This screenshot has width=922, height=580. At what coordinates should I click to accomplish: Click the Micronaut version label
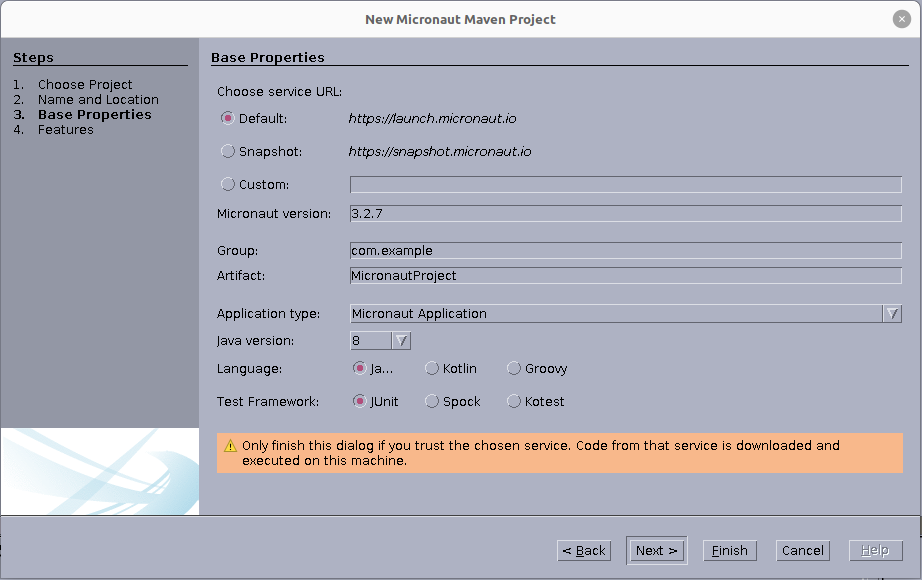[274, 214]
